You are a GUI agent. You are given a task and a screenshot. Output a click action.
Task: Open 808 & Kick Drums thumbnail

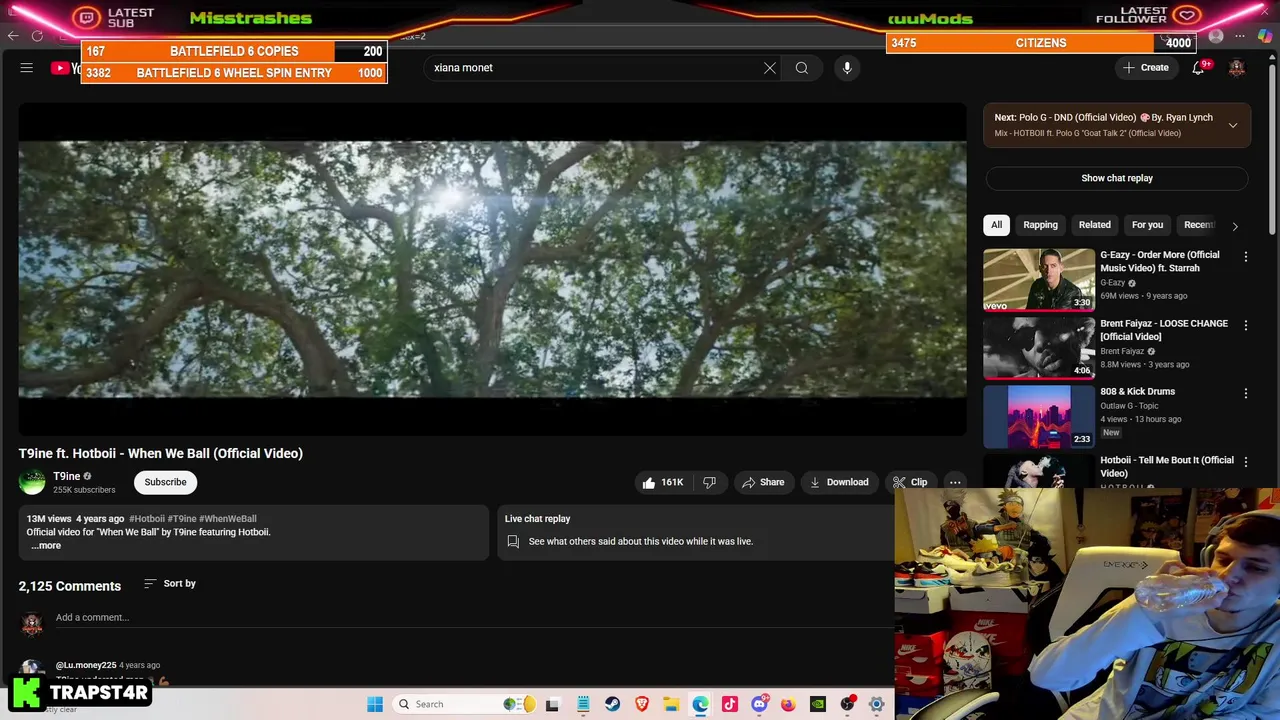(x=1039, y=416)
